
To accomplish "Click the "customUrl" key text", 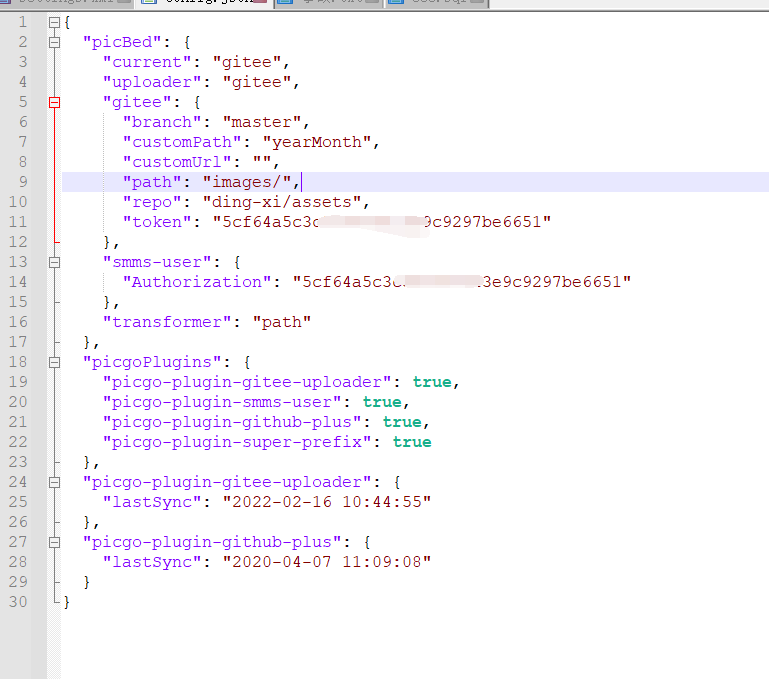I will [177, 162].
